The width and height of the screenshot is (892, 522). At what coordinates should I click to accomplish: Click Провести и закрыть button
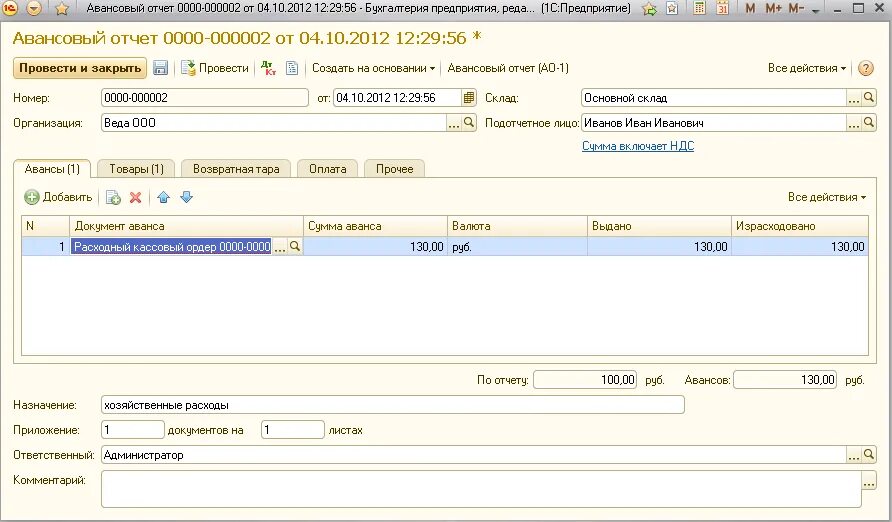[80, 68]
